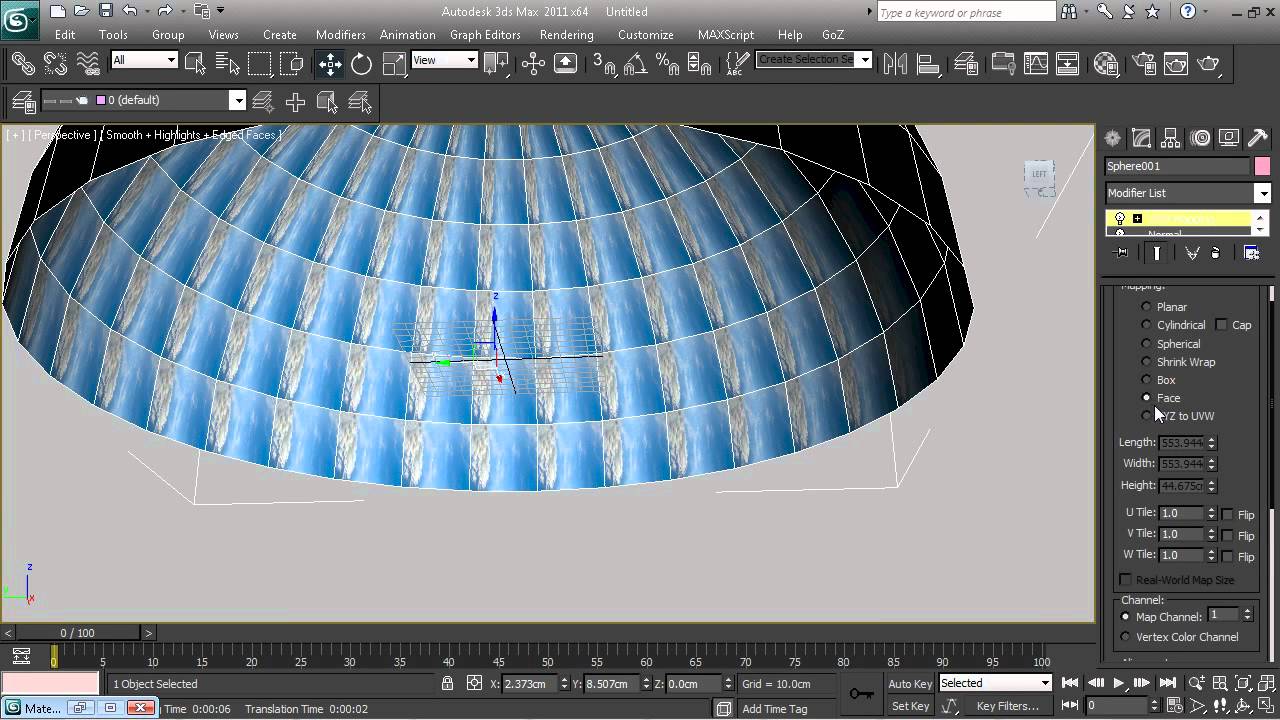Choose the Rectangular Selection Region tool
The image size is (1280, 720).
tap(260, 63)
